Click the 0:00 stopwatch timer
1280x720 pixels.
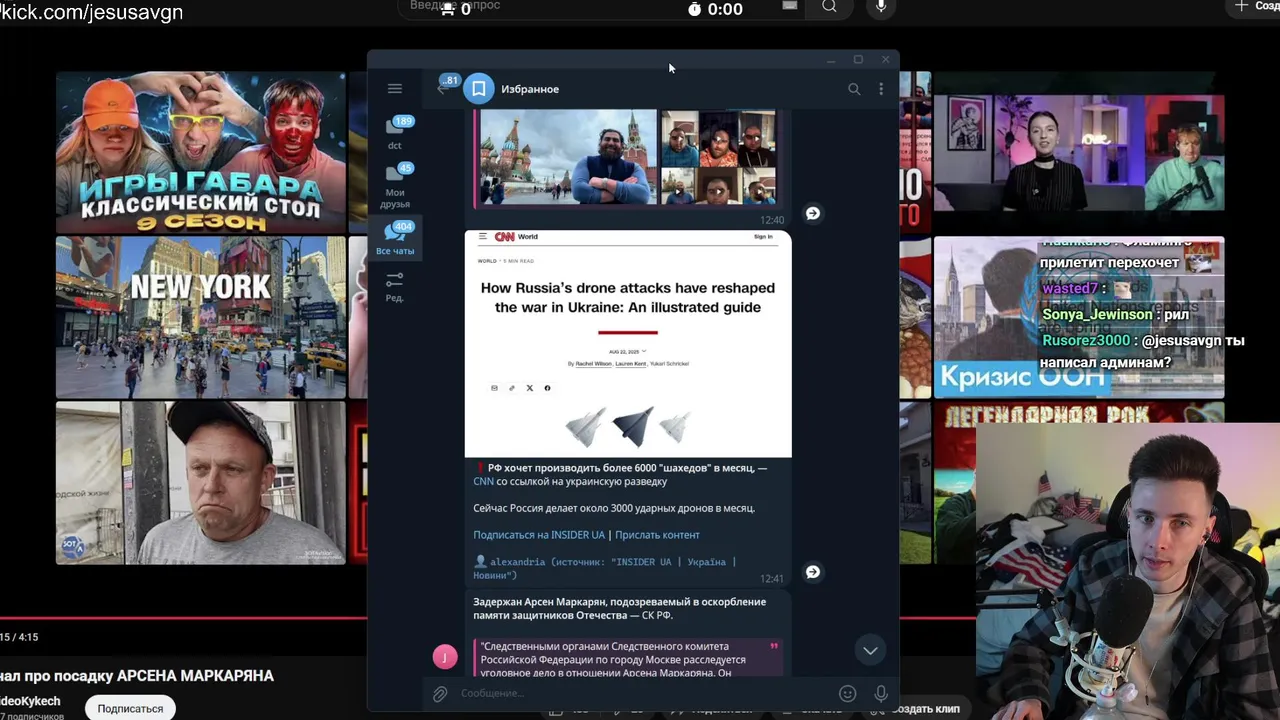pyautogui.click(x=716, y=9)
